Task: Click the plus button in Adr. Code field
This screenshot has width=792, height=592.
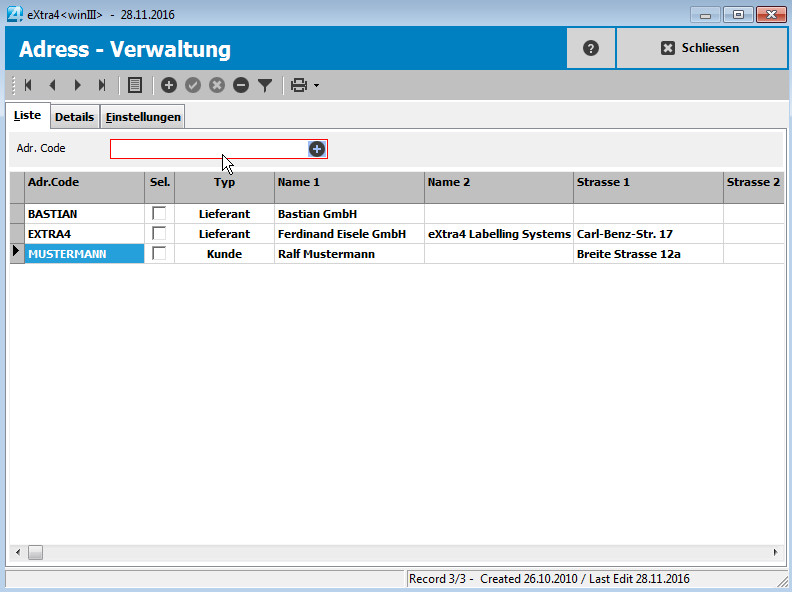Action: [x=317, y=149]
